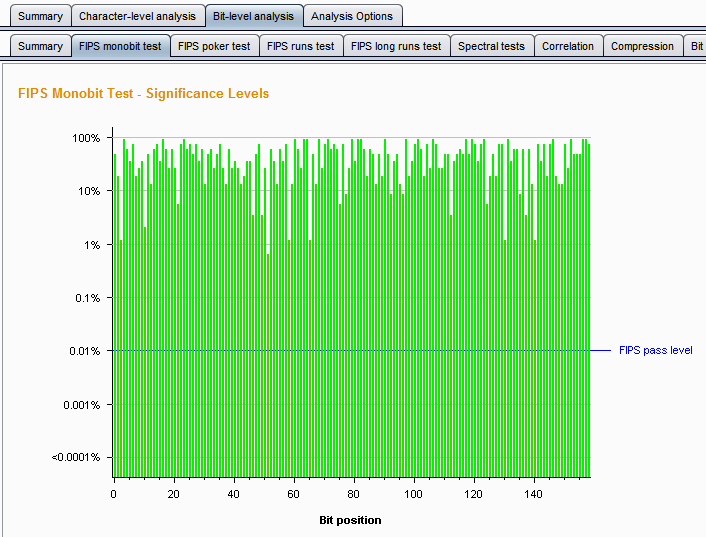Switch to the Correlation tab

[x=567, y=46]
